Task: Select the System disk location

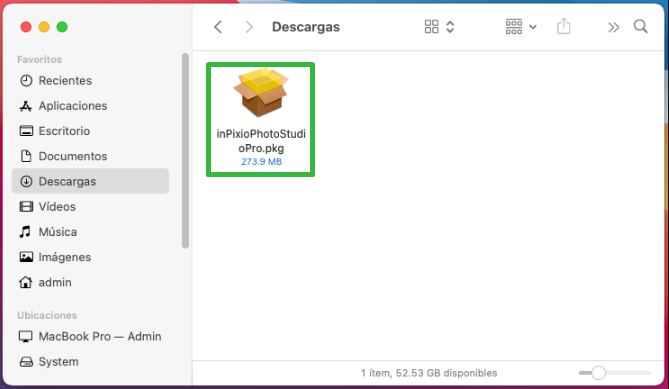Action: [x=90, y=361]
